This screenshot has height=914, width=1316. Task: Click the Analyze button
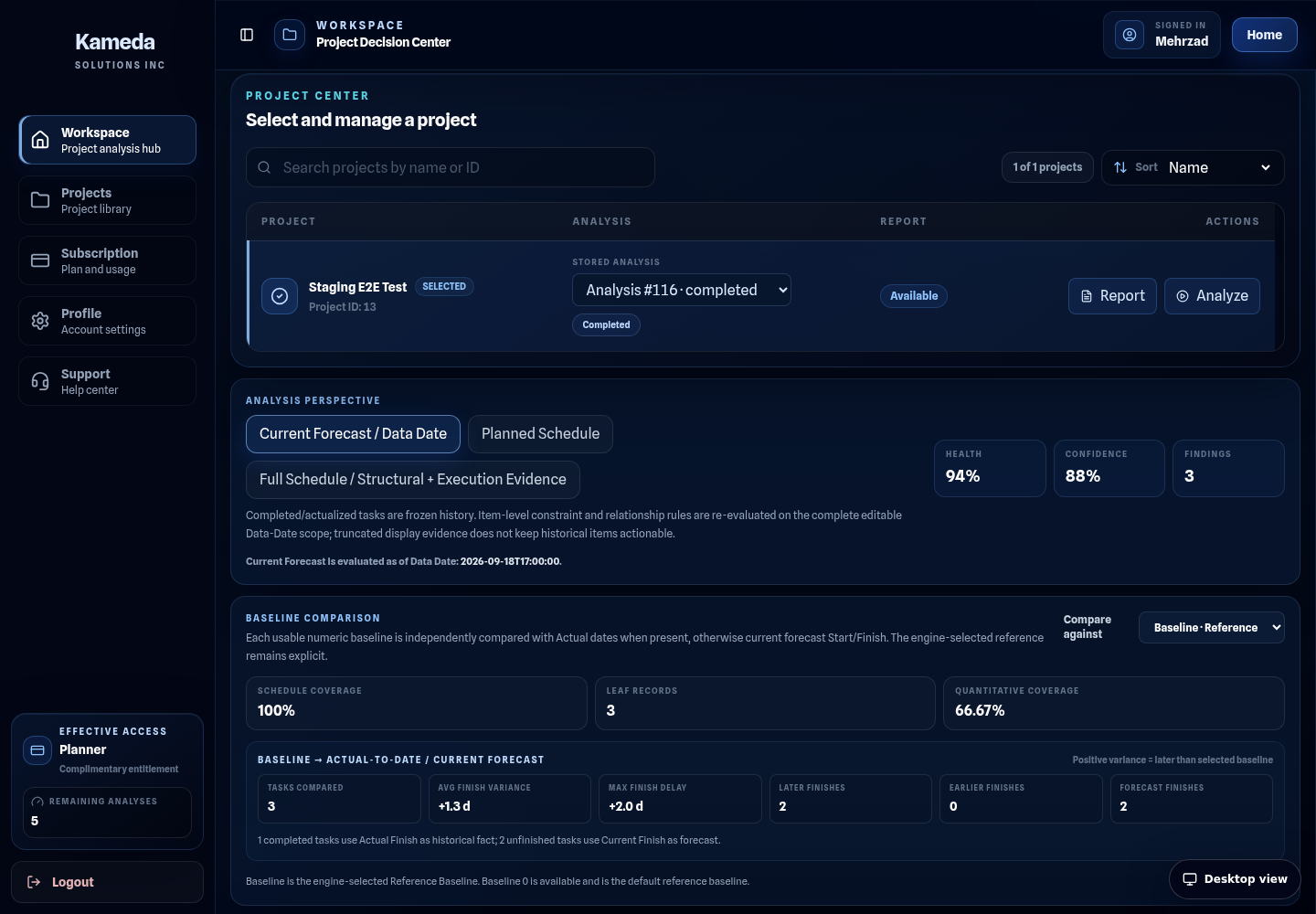coord(1212,296)
